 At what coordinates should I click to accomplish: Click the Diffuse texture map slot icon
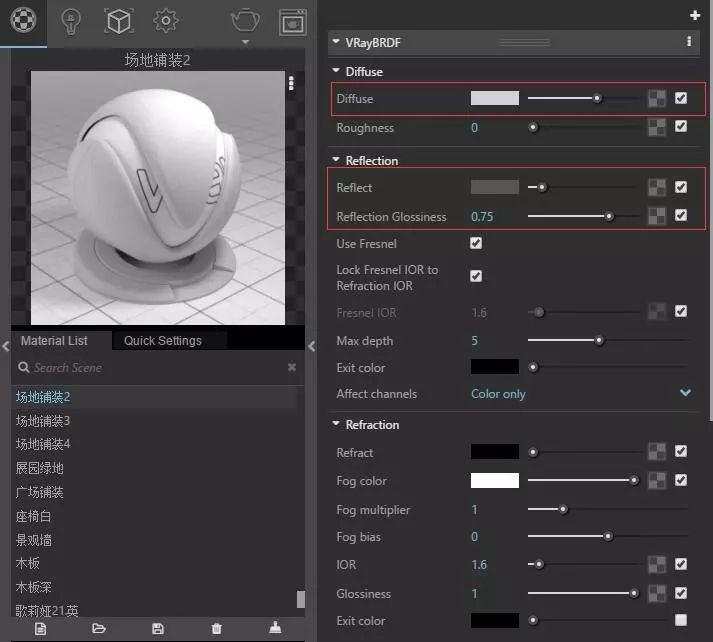click(x=657, y=99)
